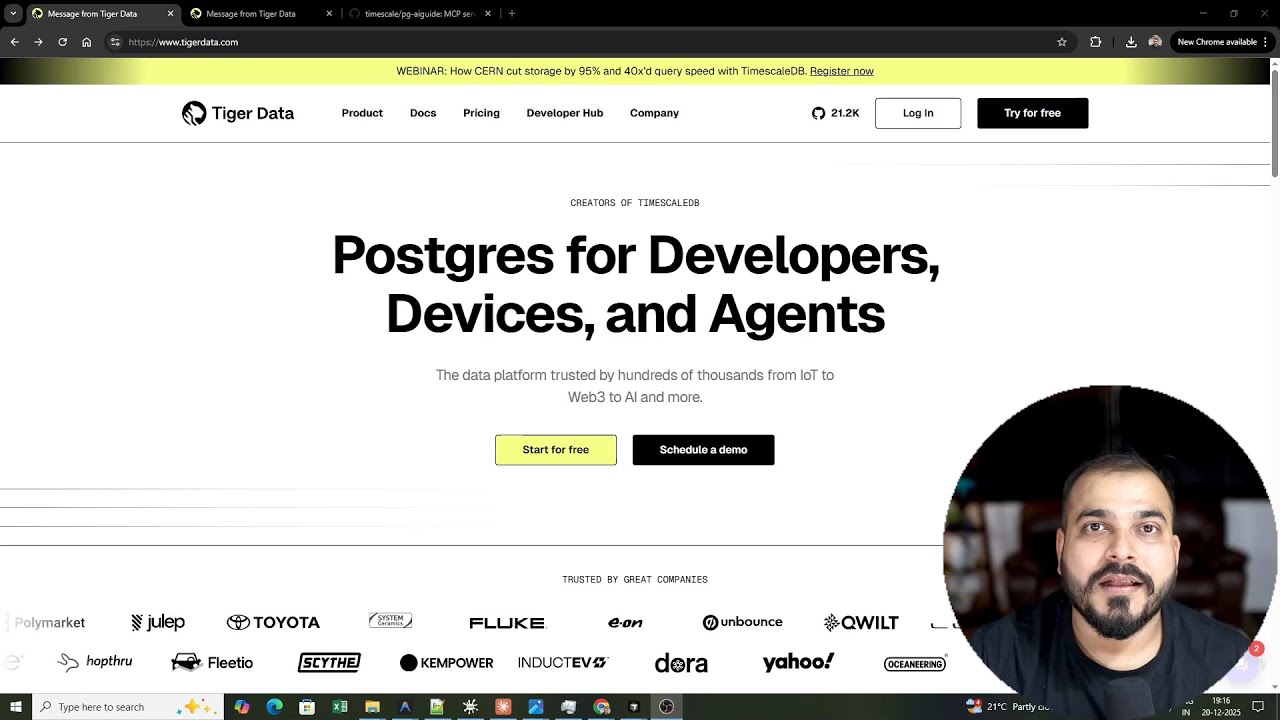Open a new browser tab with plus icon
Screen dimensions: 1280x720
(512, 14)
